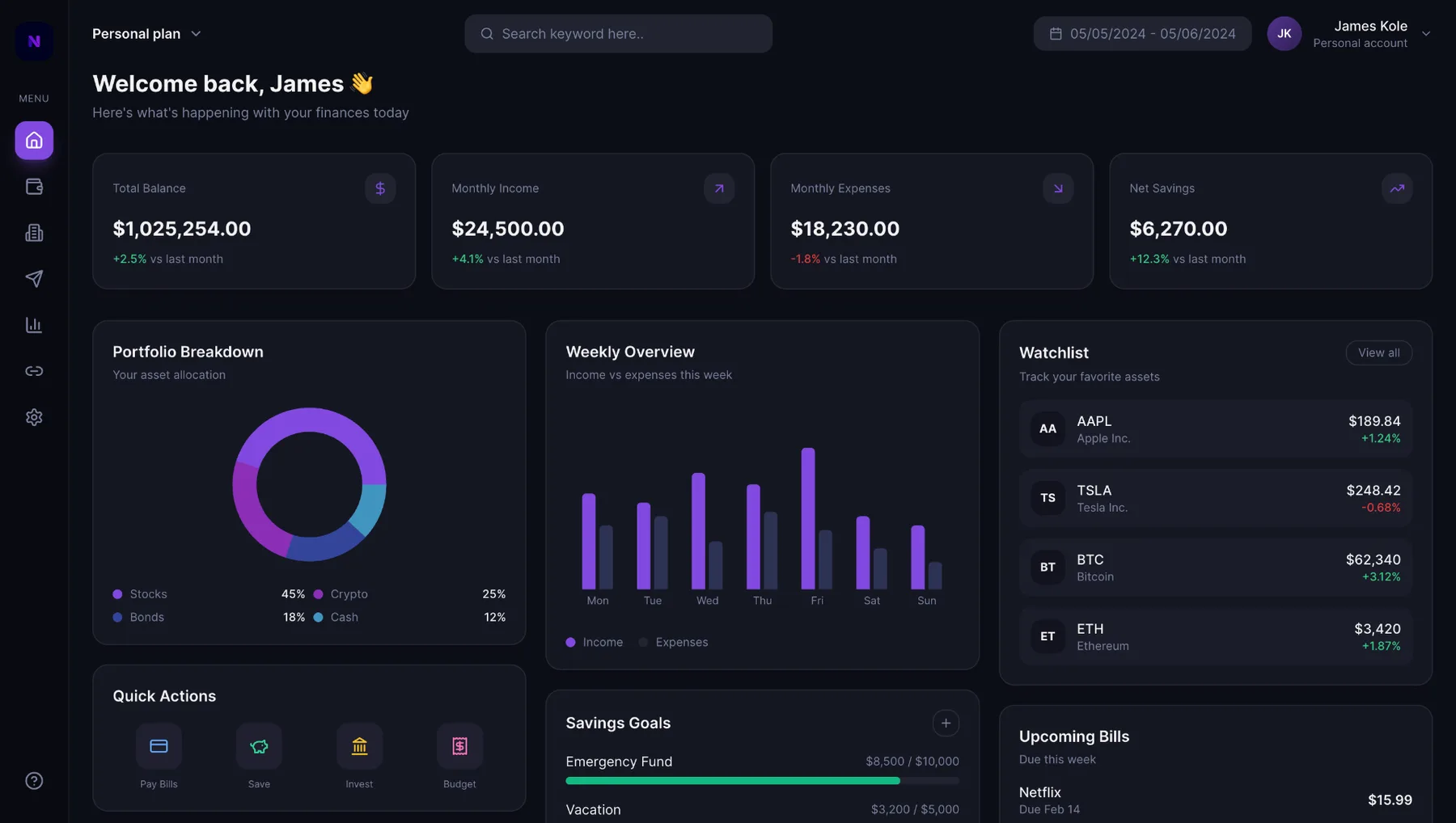Click the N app logo in sidebar

(x=34, y=41)
